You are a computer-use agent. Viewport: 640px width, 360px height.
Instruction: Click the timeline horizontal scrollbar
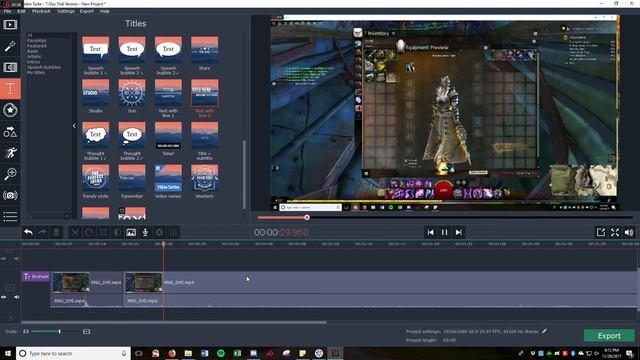click(173, 322)
